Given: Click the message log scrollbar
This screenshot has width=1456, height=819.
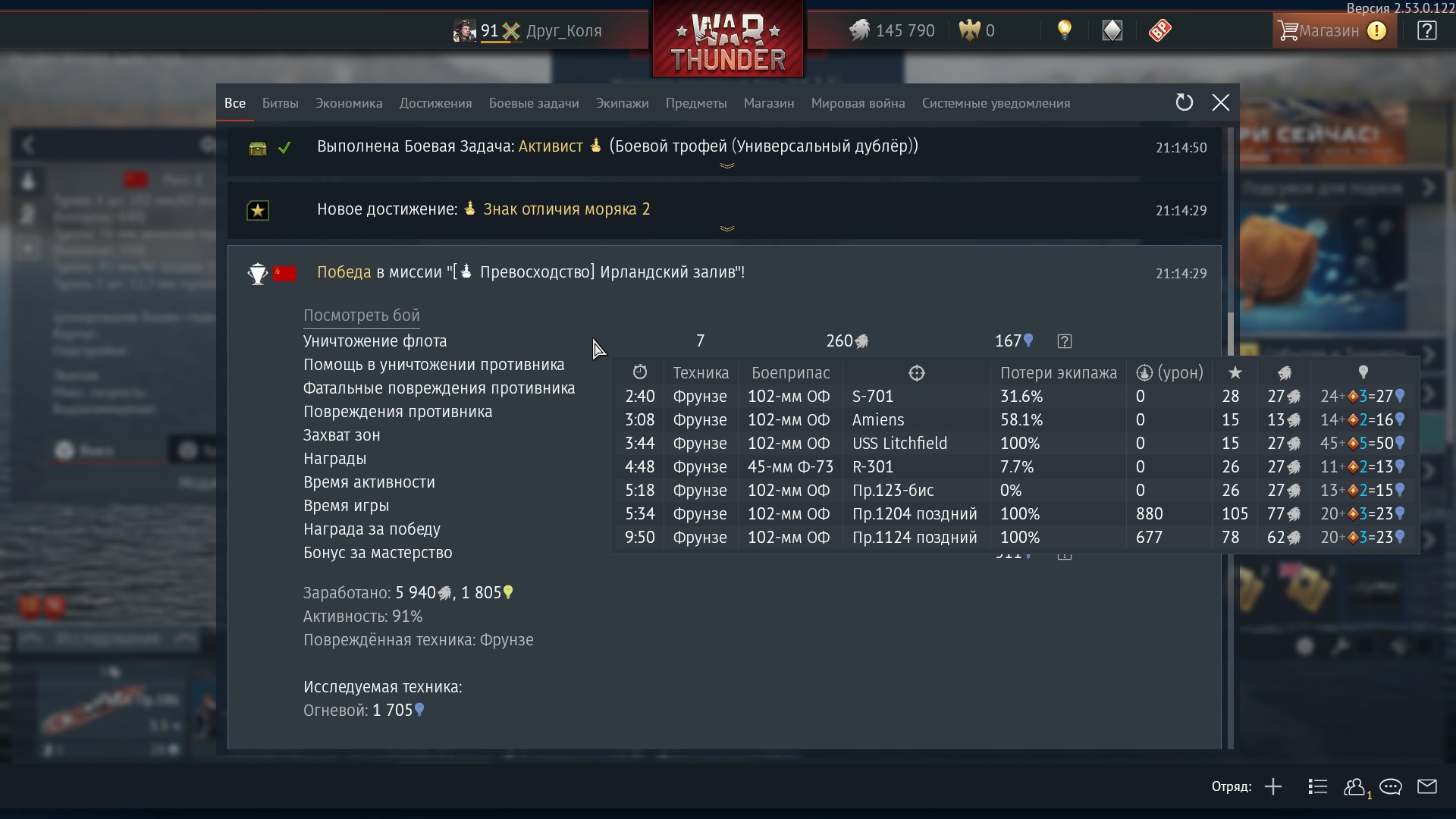Looking at the screenshot, I should click(x=1231, y=438).
